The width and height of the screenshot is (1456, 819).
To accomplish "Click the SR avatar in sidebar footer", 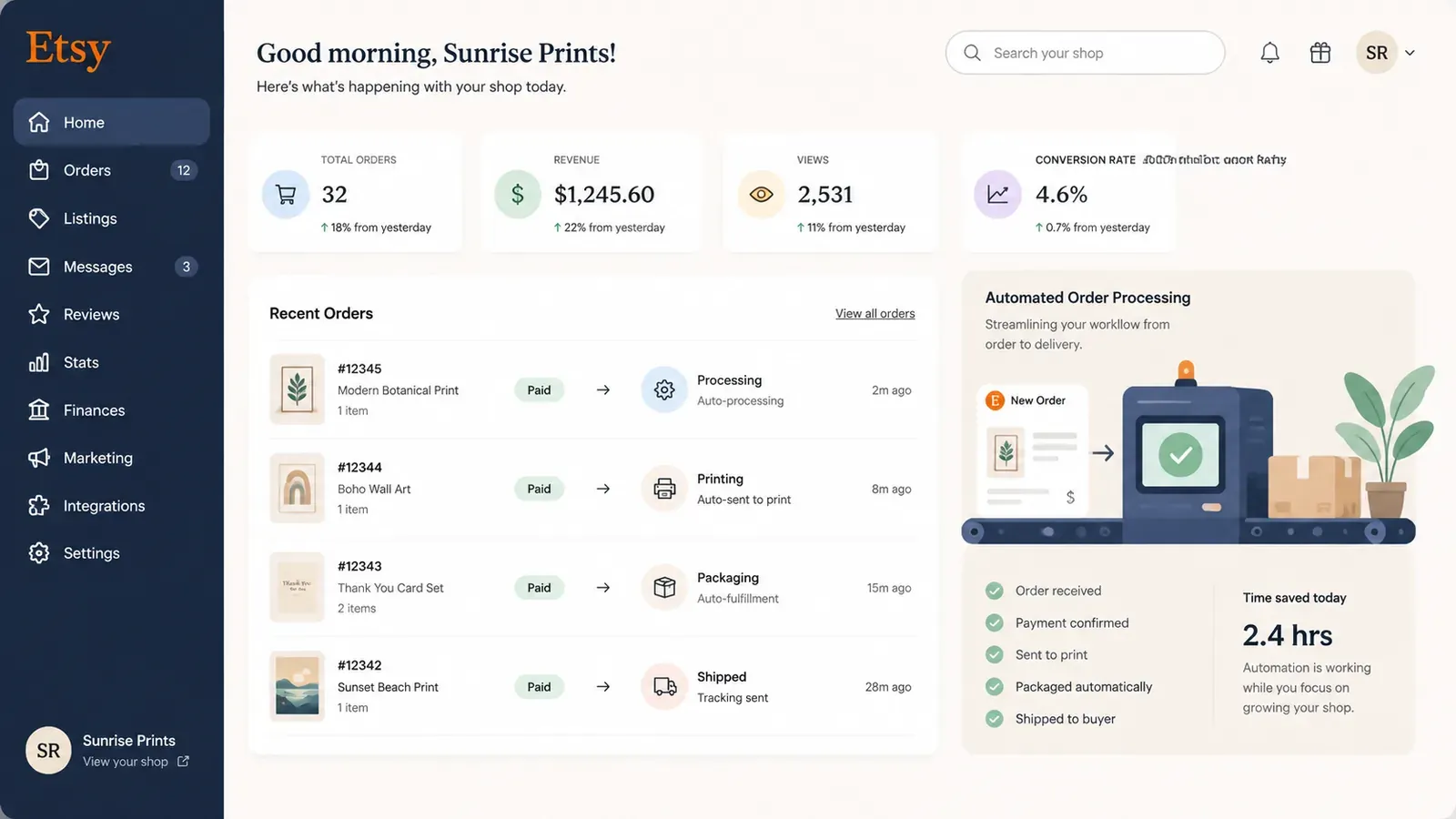I will click(x=48, y=751).
